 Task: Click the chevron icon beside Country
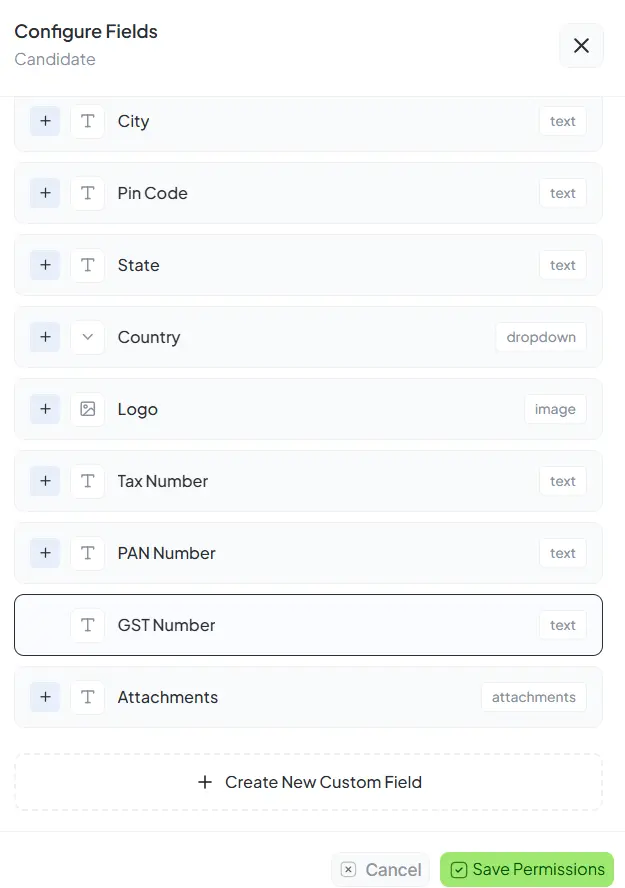(88, 337)
